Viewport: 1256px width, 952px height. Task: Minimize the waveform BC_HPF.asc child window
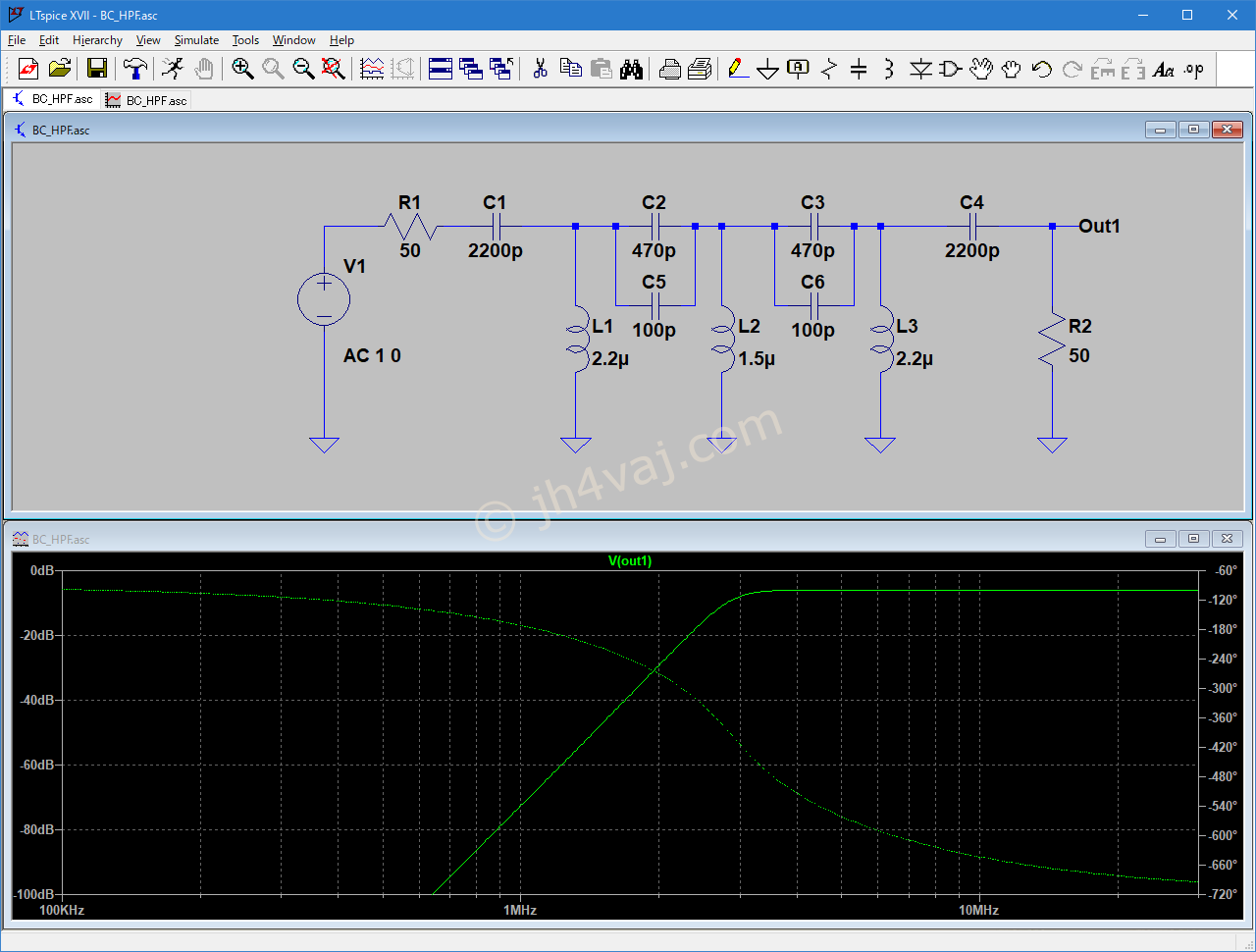1161,539
